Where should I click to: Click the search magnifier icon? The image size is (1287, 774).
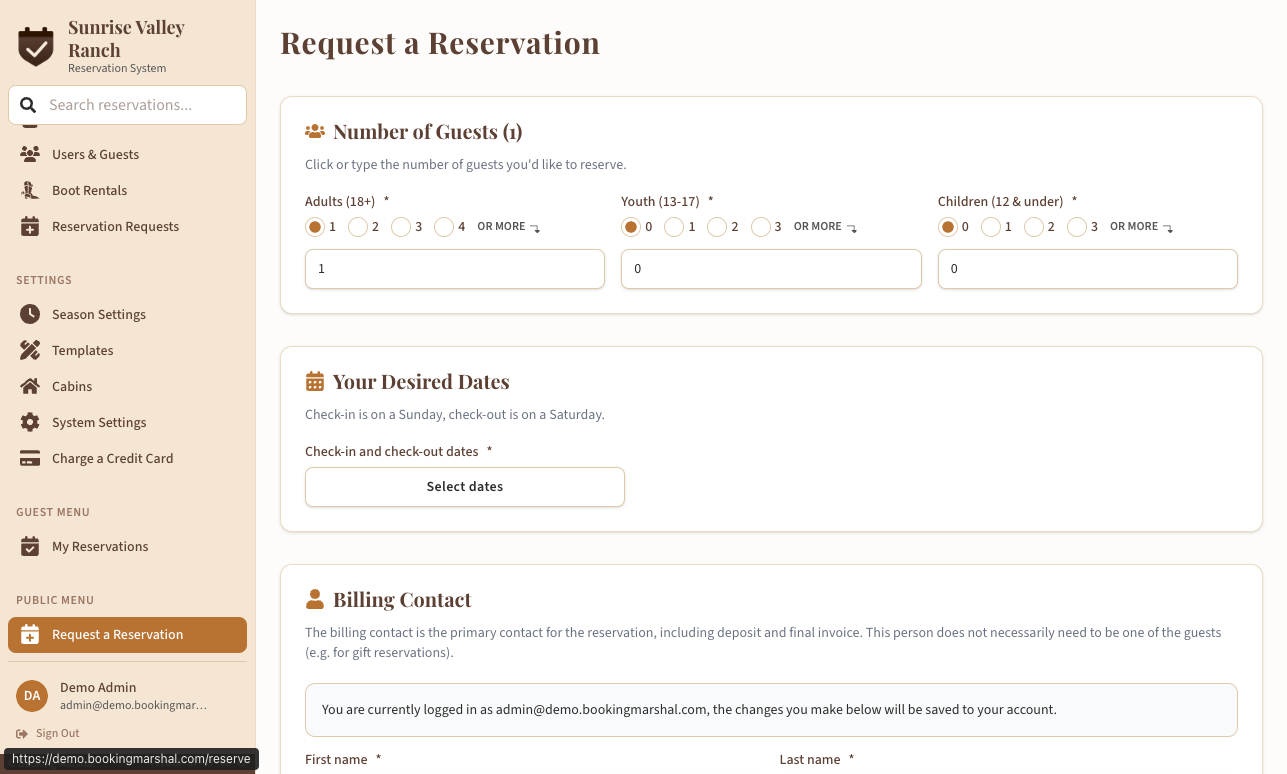(28, 105)
